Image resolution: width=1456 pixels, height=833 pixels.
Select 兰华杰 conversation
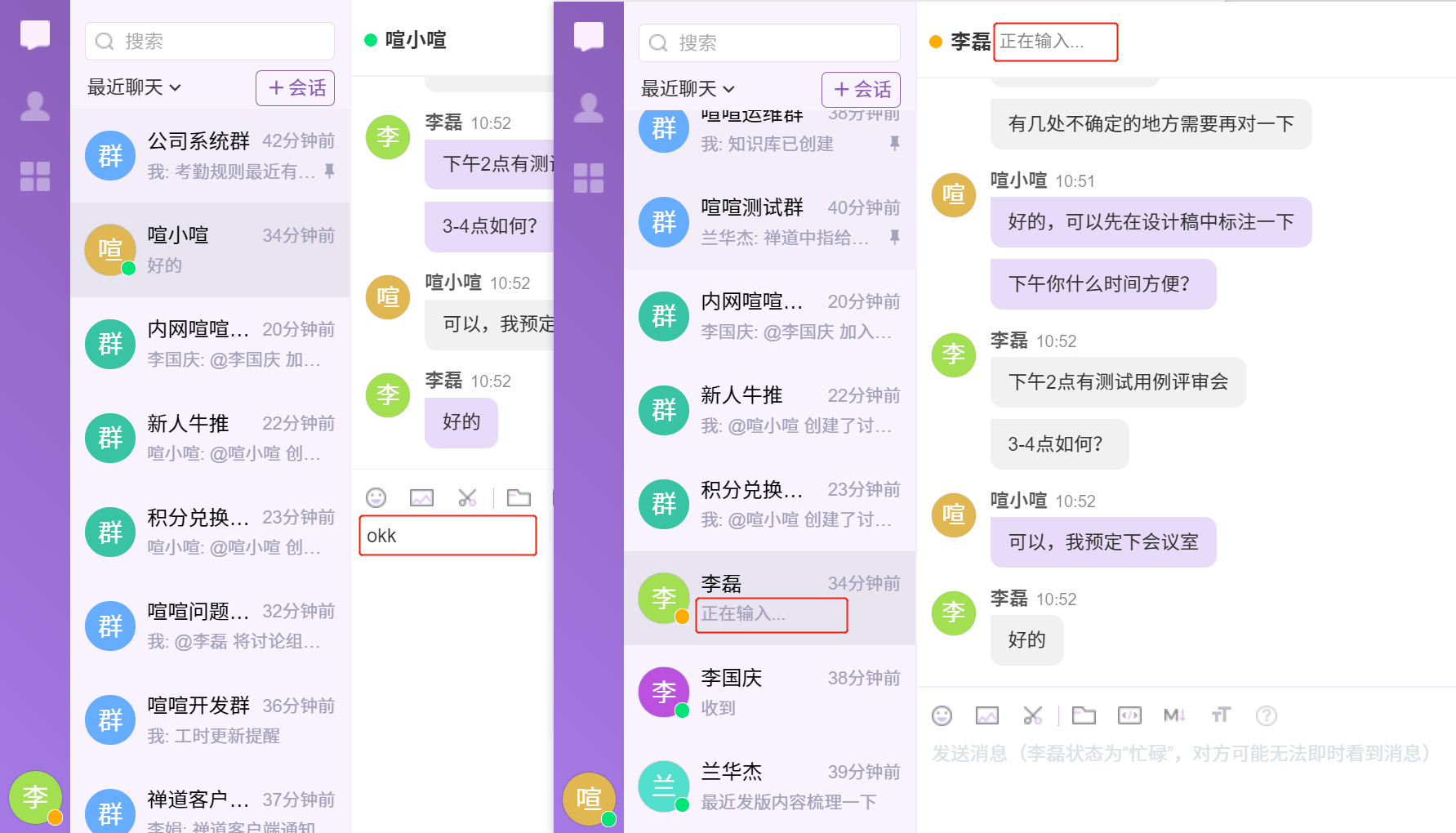click(769, 786)
